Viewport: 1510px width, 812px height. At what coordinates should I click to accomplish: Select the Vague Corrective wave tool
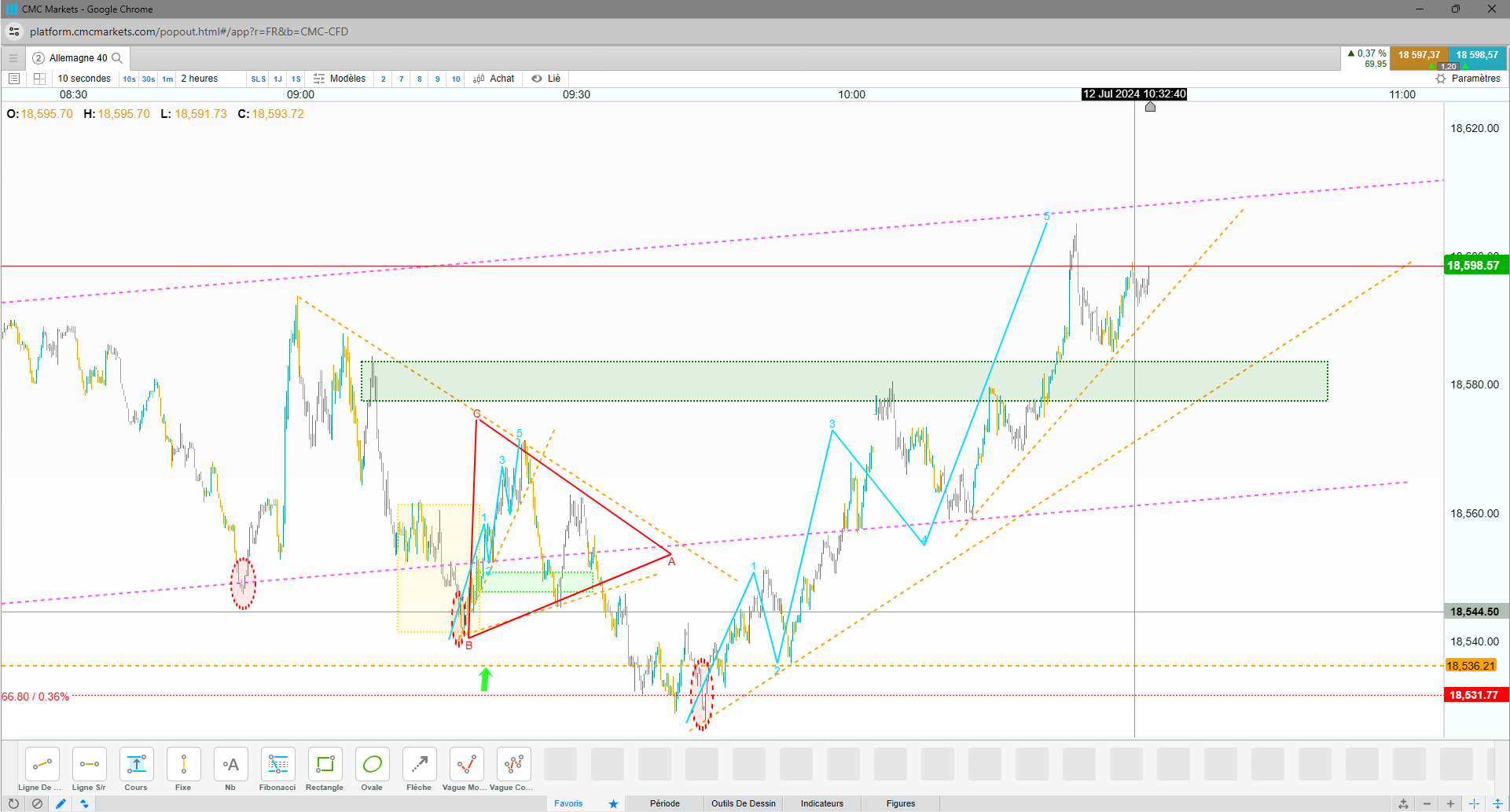pyautogui.click(x=514, y=764)
